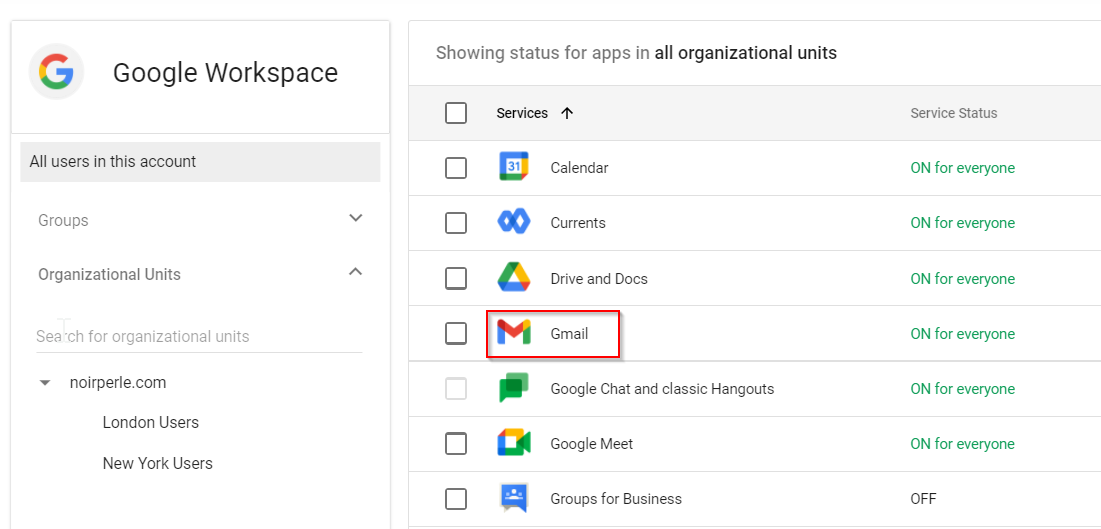Image resolution: width=1101 pixels, height=529 pixels.
Task: Select the Gmail row checkbox
Action: point(456,334)
